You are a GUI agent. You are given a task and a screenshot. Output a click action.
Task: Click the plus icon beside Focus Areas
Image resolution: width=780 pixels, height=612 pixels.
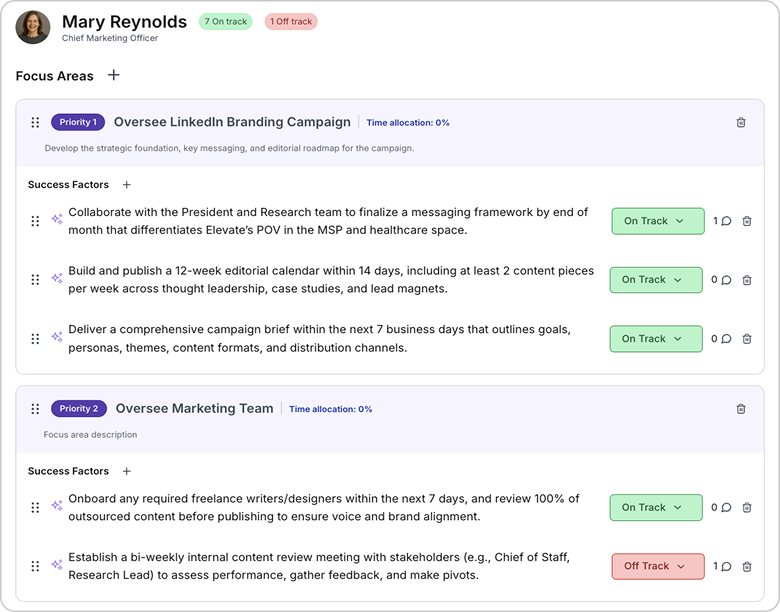(113, 76)
